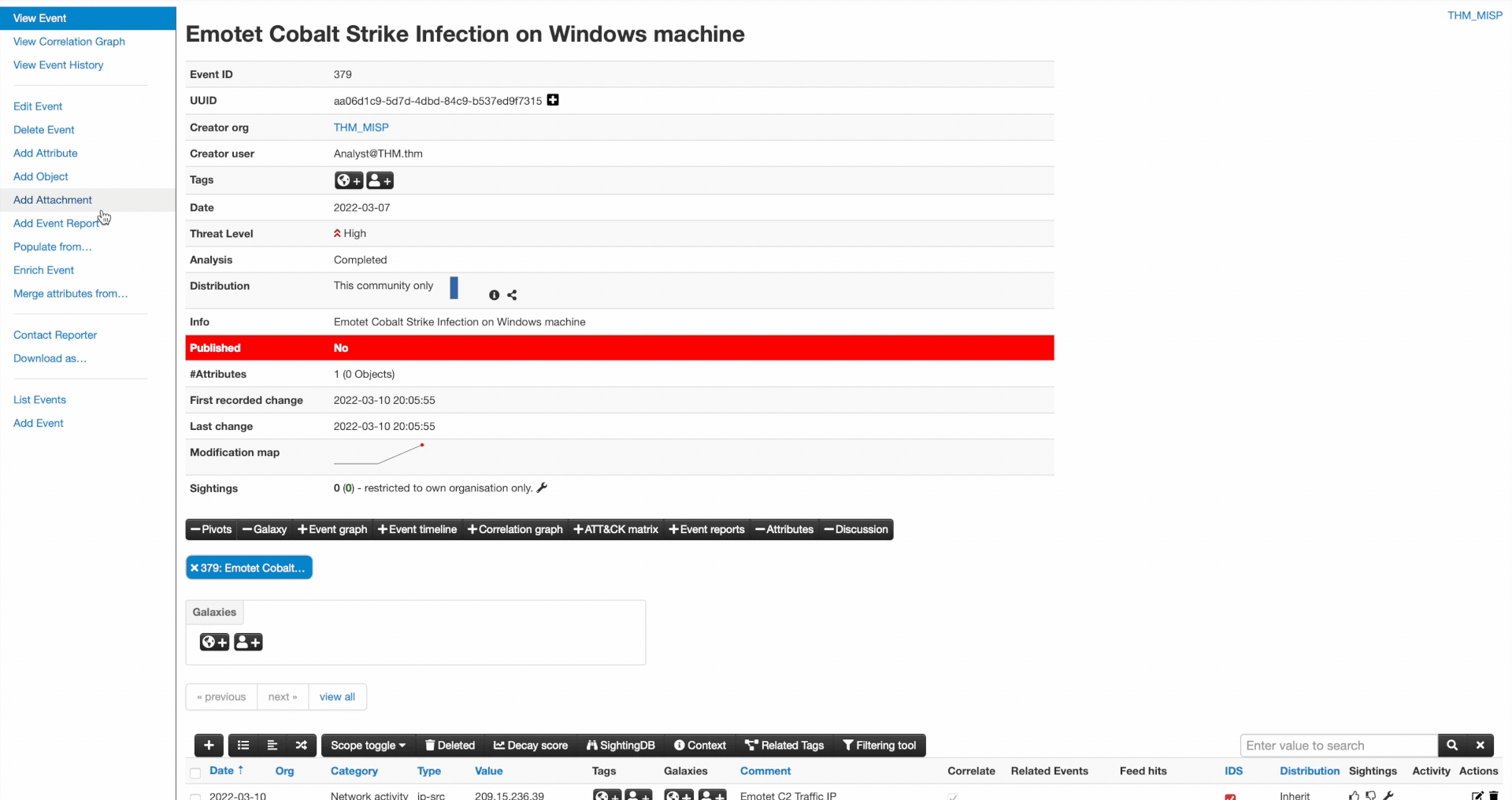Image resolution: width=1512 pixels, height=800 pixels.
Task: Click the next » pagination button
Action: click(283, 697)
